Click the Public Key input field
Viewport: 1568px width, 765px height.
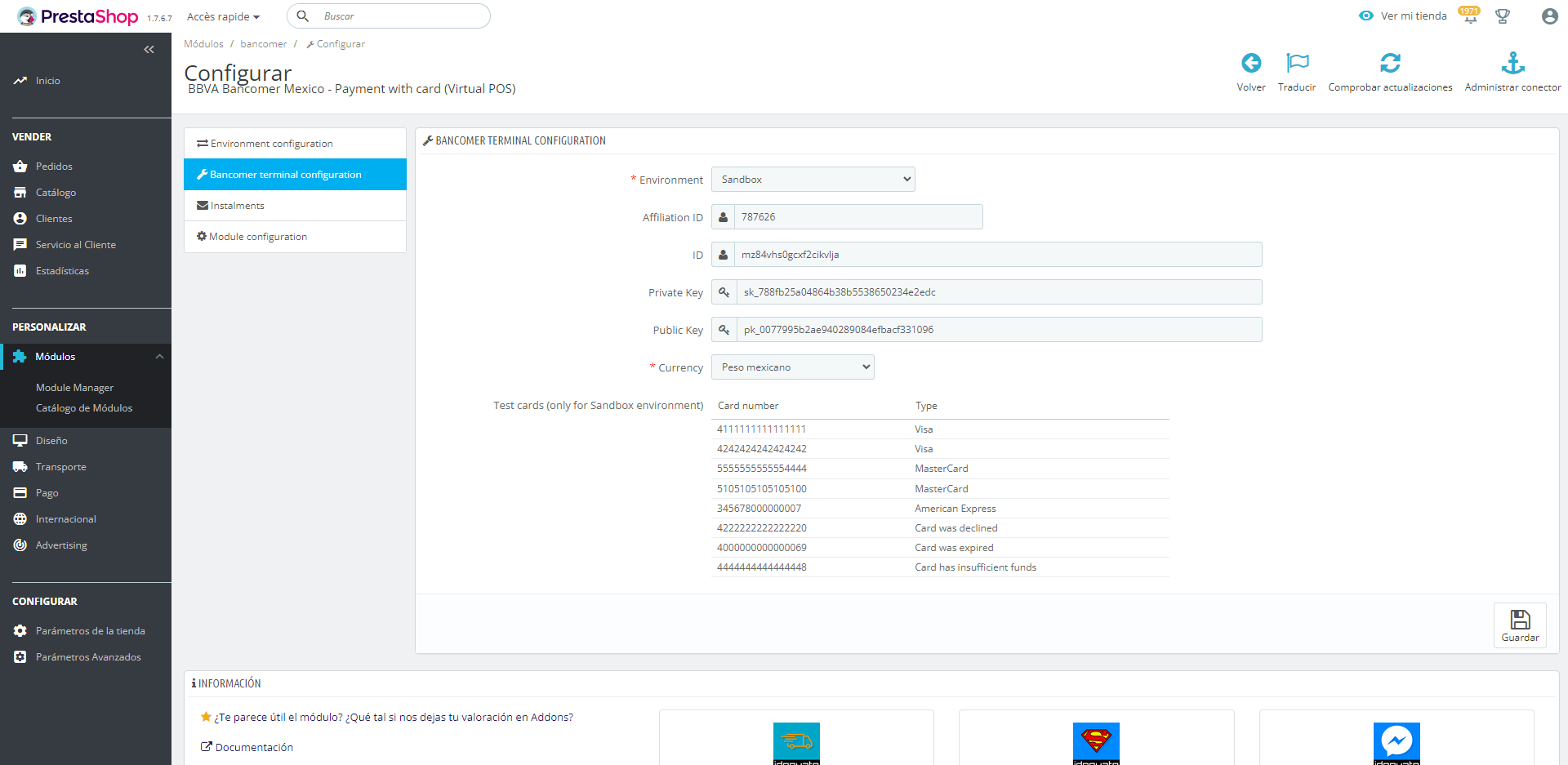(x=999, y=330)
